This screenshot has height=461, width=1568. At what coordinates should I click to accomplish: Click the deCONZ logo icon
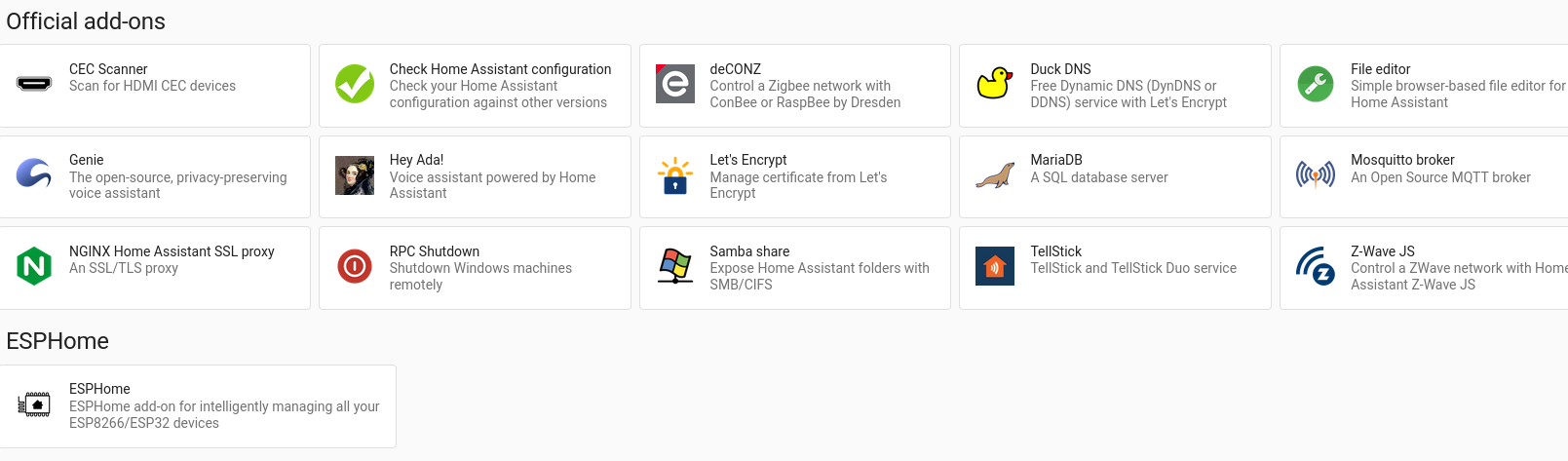pos(675,84)
